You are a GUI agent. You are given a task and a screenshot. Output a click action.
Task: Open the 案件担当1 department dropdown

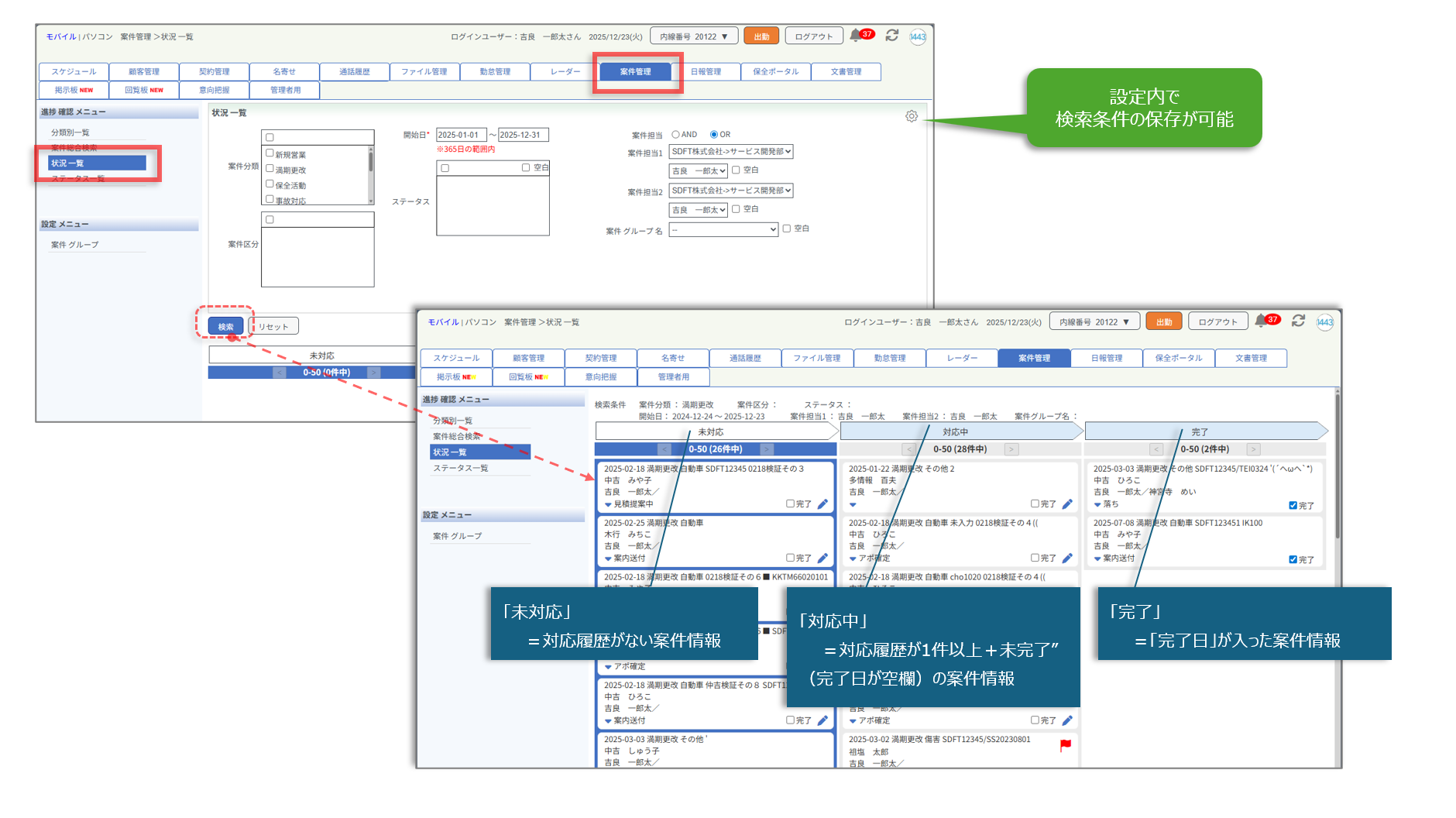tap(731, 152)
